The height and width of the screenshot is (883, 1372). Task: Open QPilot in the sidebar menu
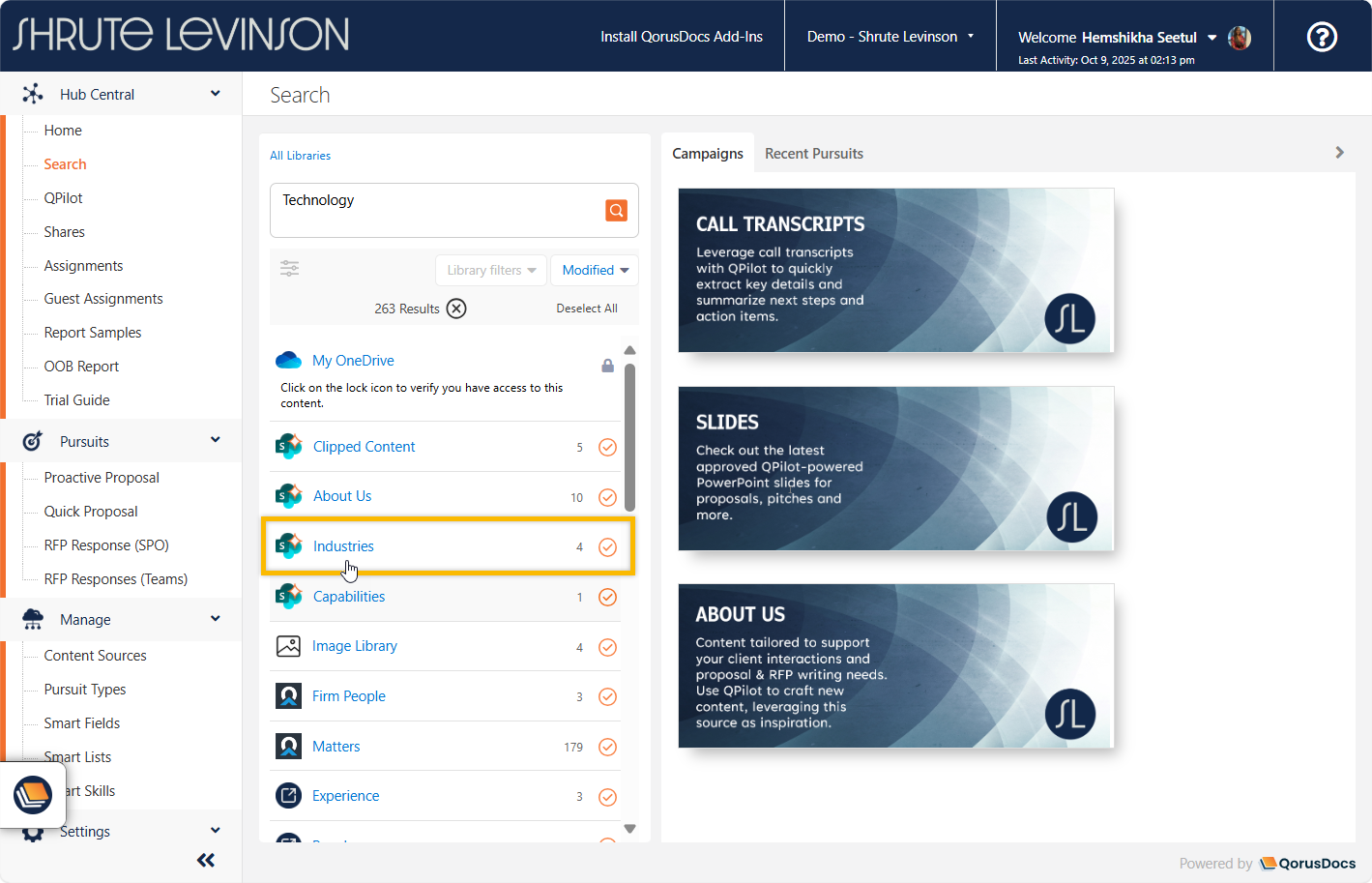(63, 198)
